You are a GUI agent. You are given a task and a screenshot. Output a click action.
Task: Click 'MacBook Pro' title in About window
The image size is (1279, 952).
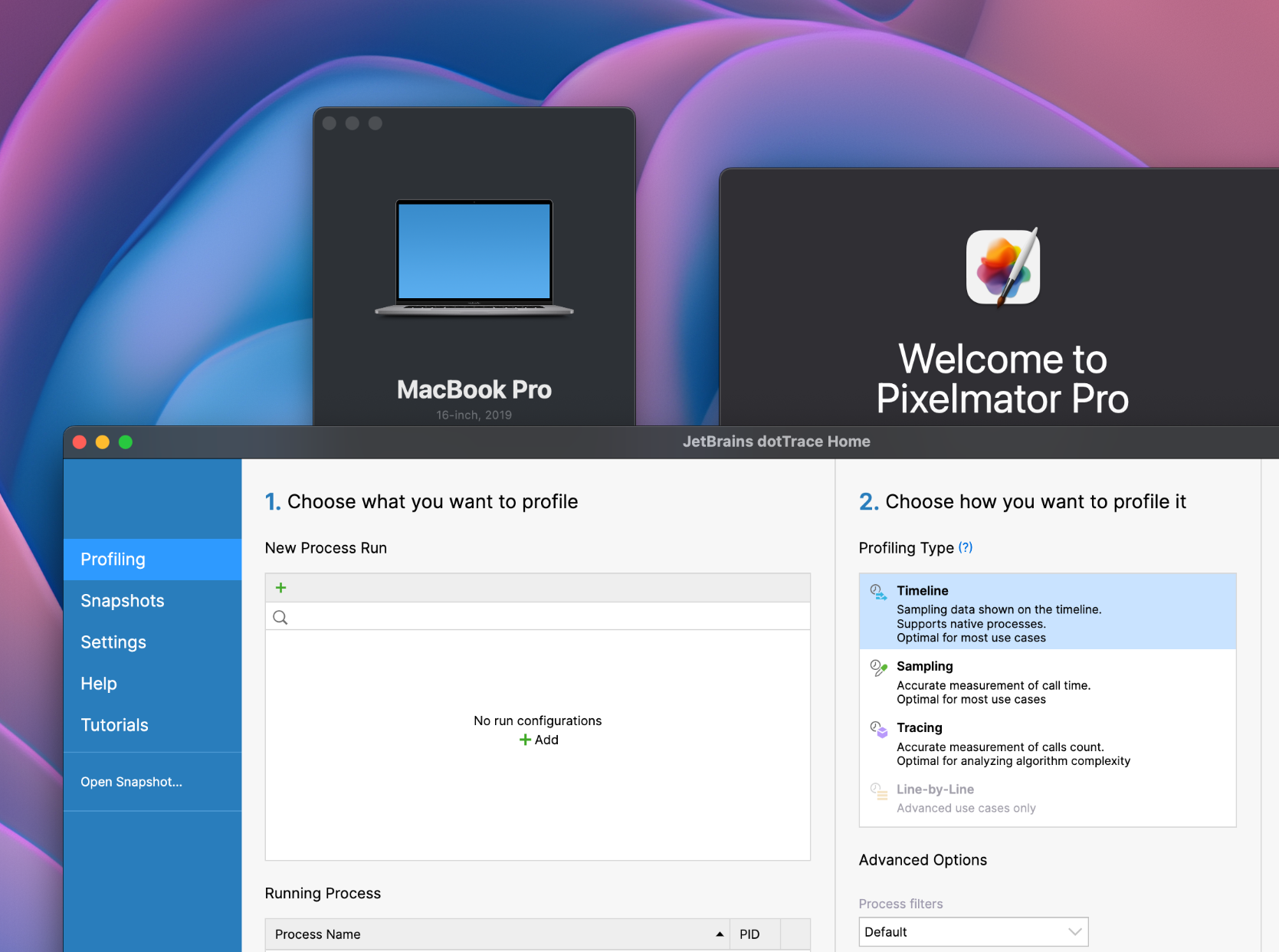474,389
